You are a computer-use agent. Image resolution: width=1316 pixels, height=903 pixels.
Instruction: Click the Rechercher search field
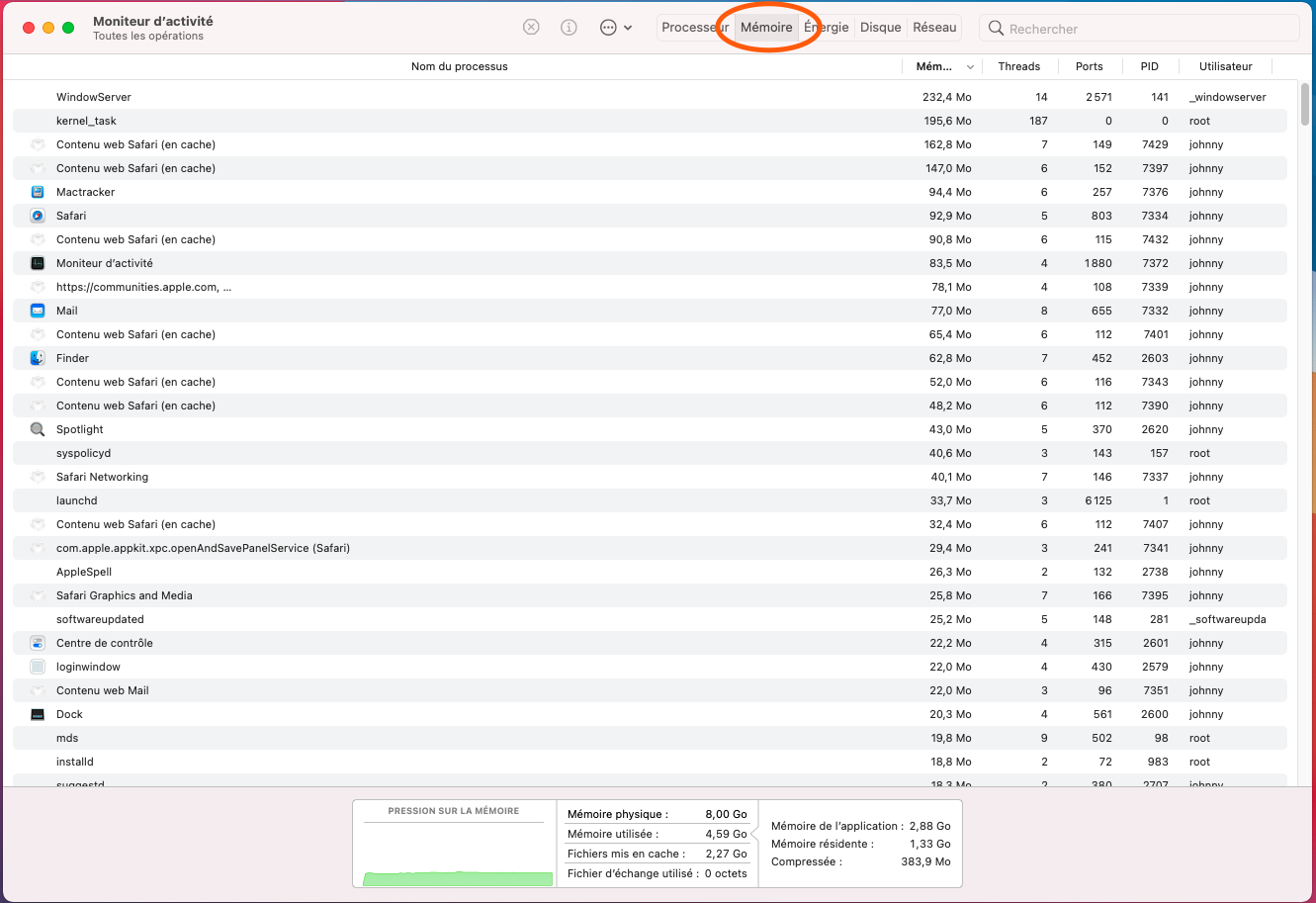1147,29
